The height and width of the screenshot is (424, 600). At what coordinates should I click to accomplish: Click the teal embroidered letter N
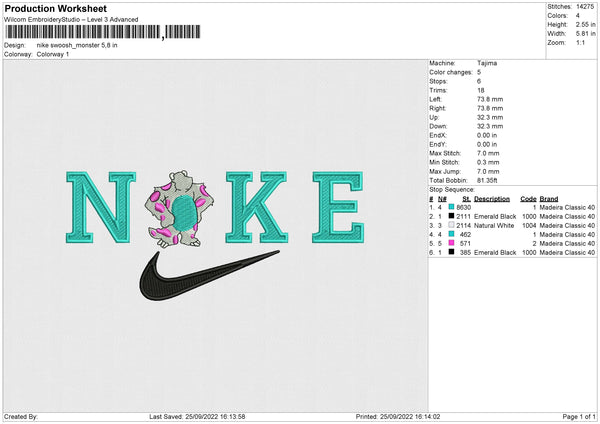click(101, 207)
